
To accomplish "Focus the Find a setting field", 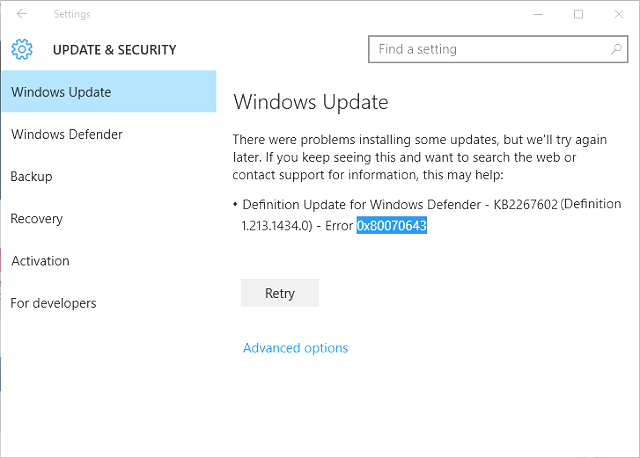I will pyautogui.click(x=498, y=49).
